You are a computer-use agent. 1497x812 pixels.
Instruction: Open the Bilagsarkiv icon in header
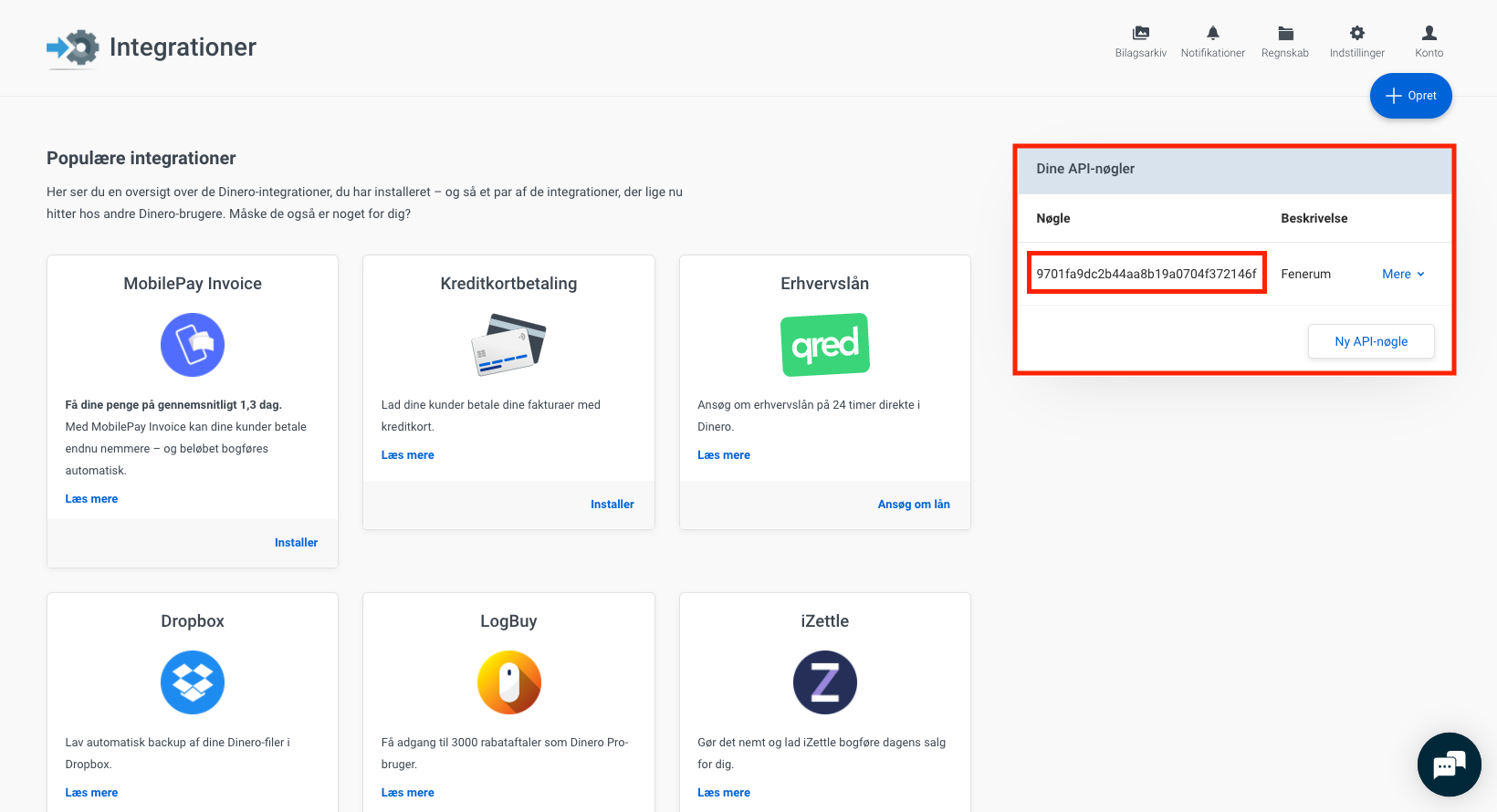tap(1140, 33)
